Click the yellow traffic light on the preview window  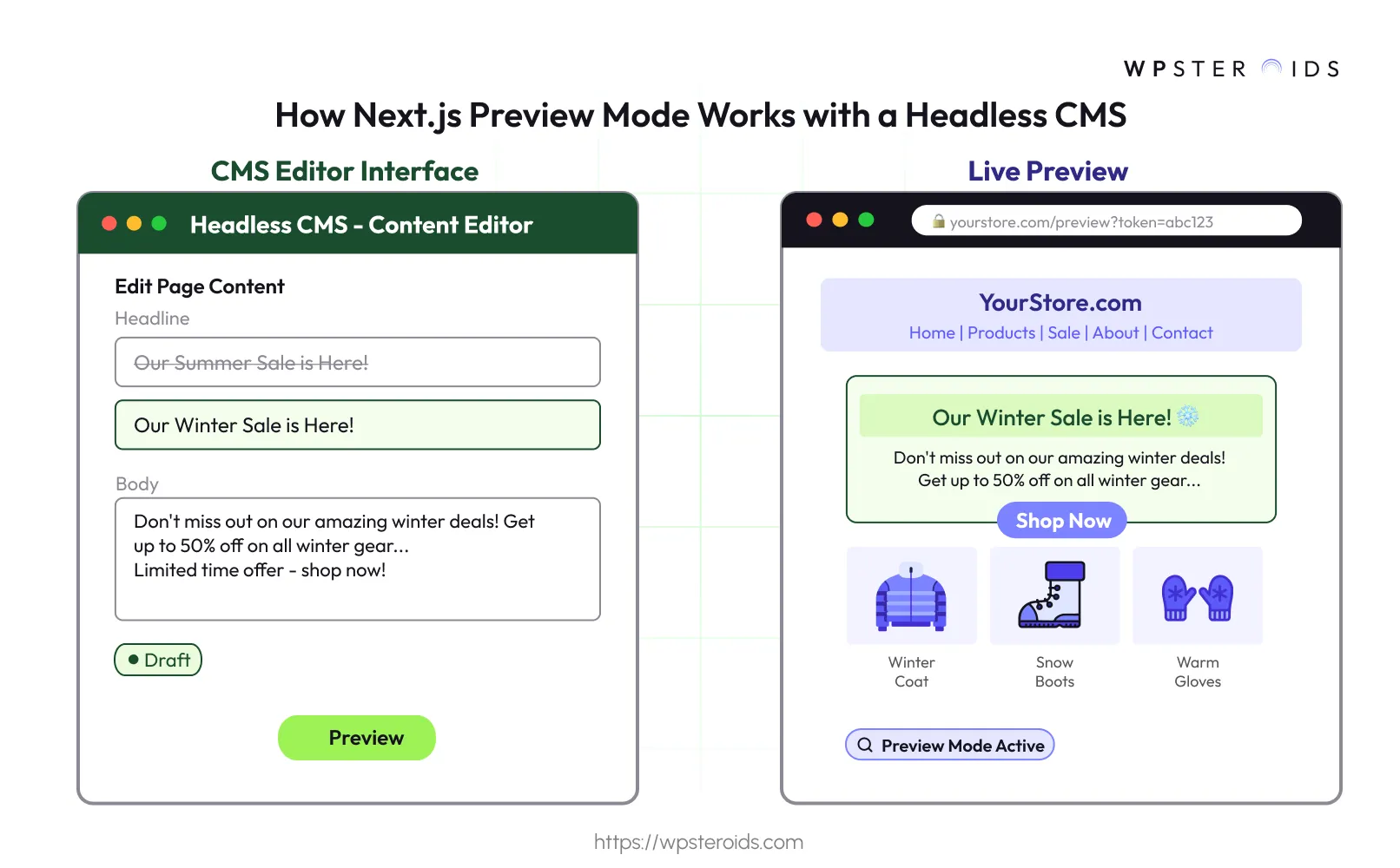click(839, 220)
